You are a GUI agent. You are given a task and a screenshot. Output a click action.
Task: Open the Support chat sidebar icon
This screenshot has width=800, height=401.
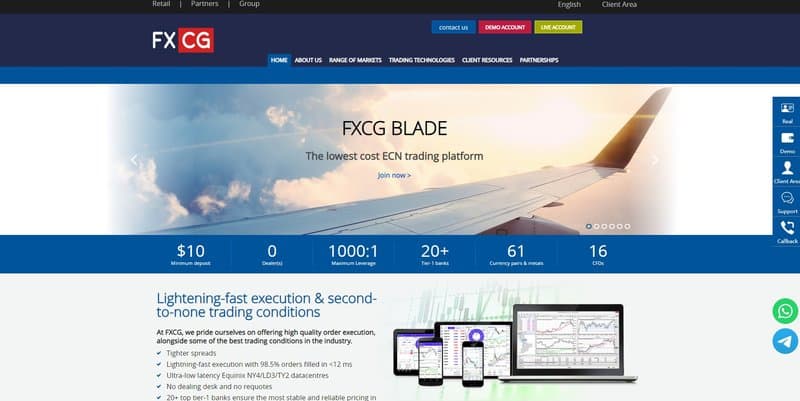[787, 203]
